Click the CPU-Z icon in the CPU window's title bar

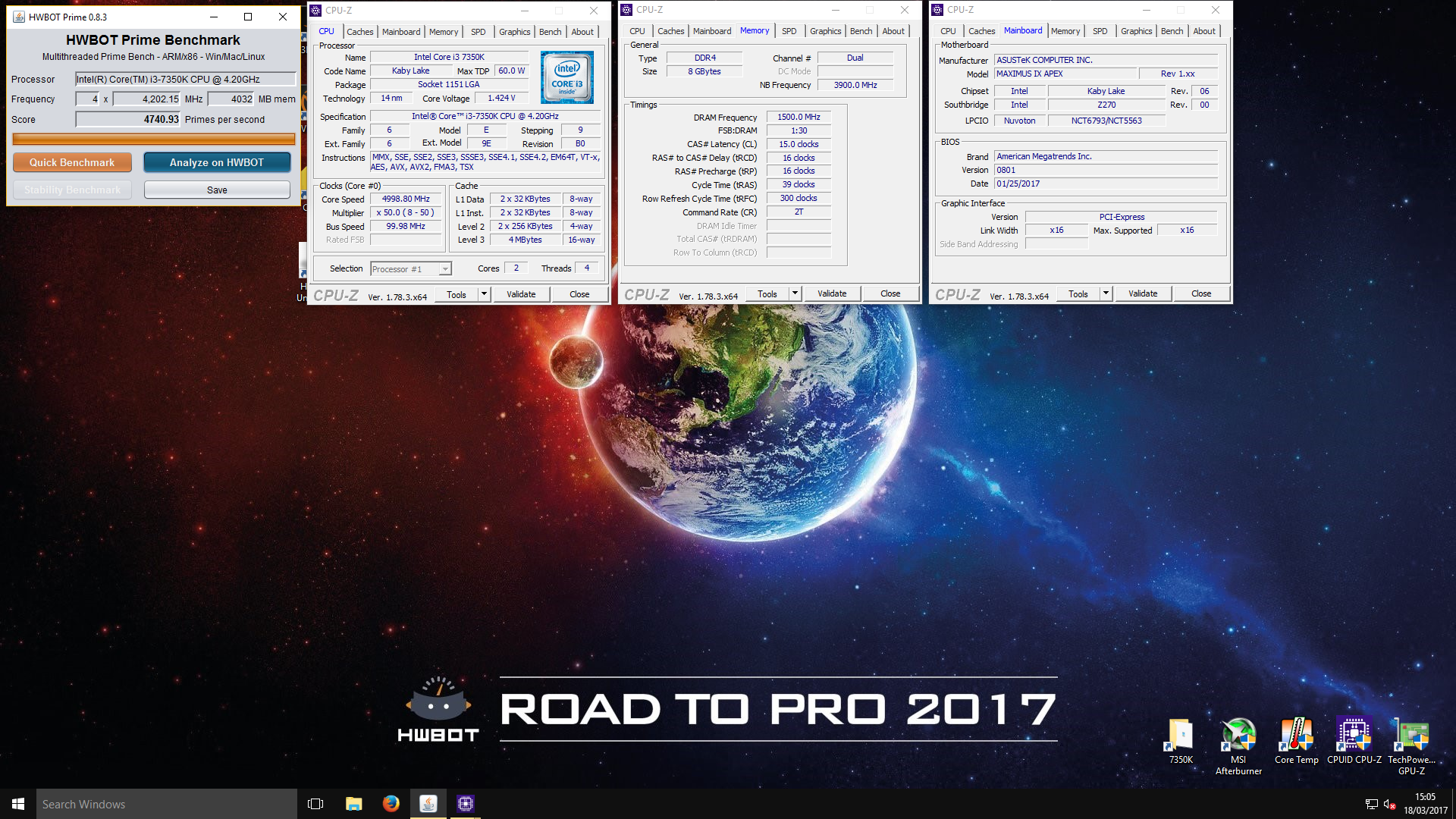[315, 11]
